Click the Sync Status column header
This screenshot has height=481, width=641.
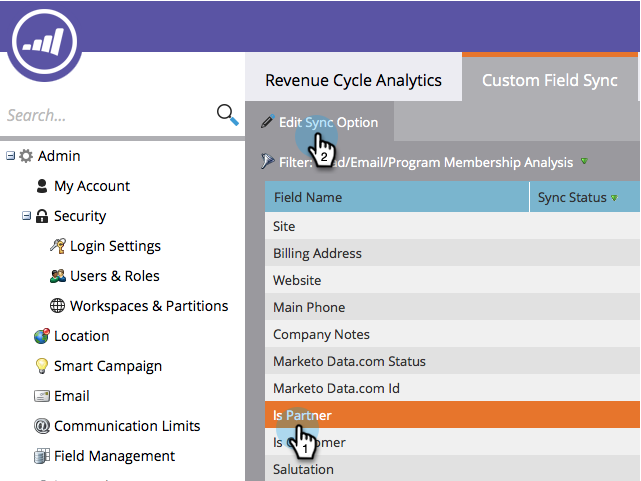[585, 197]
